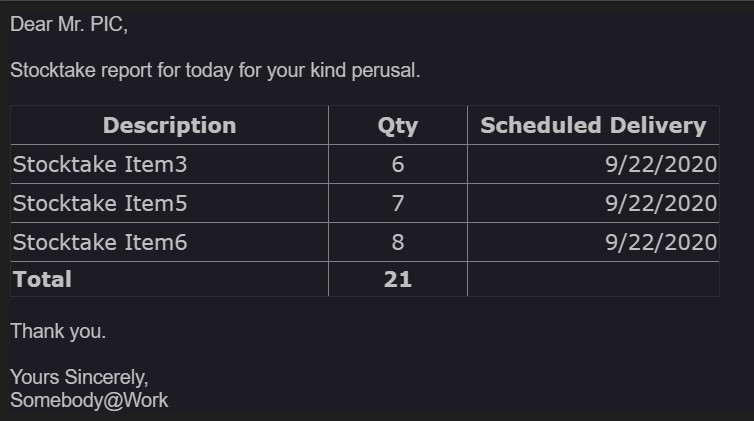Select the Qty column header
This screenshot has height=421, width=754.
397,126
